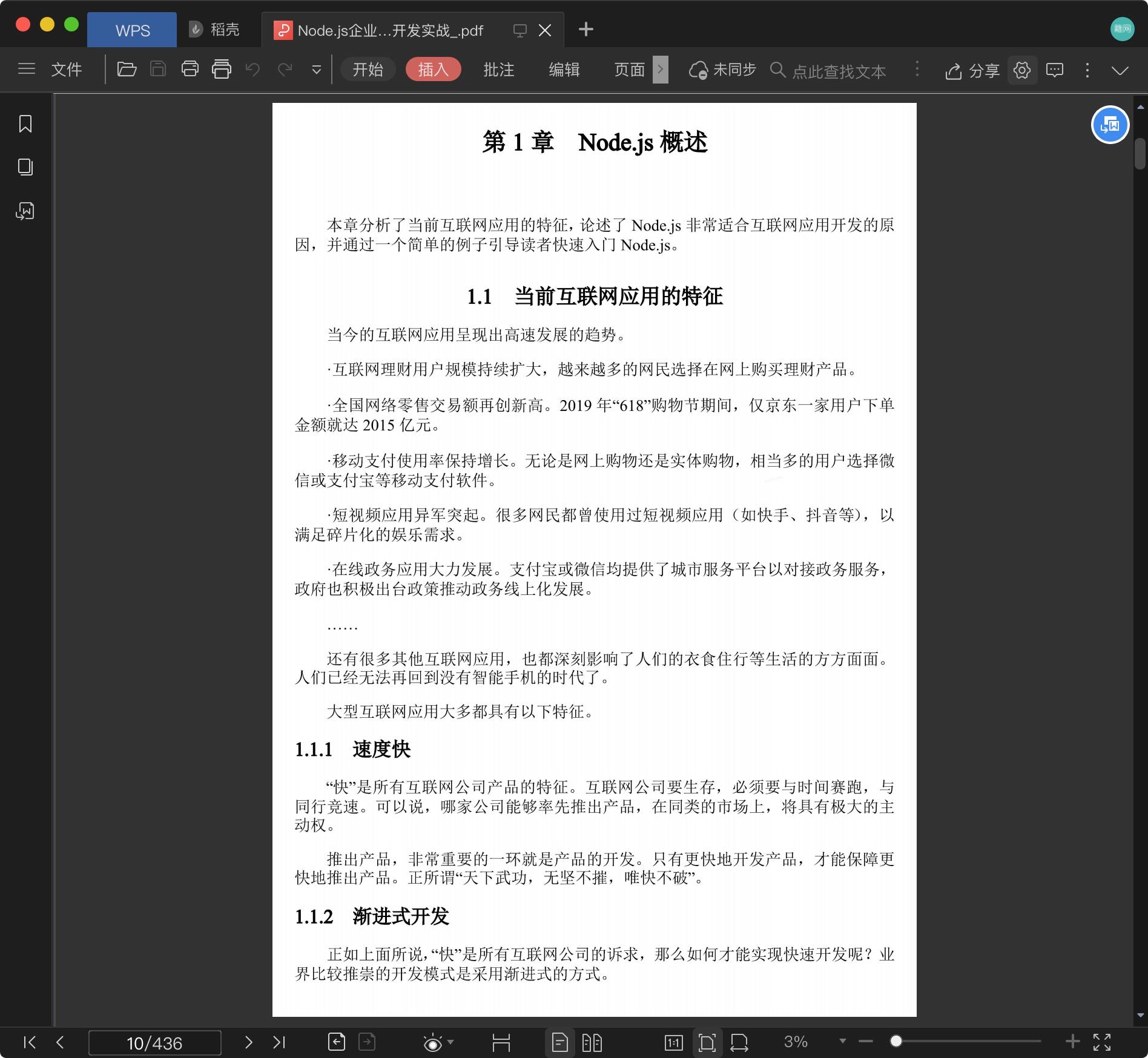Jump to the last page
Viewport: 1148px width, 1058px height.
pyautogui.click(x=279, y=1042)
